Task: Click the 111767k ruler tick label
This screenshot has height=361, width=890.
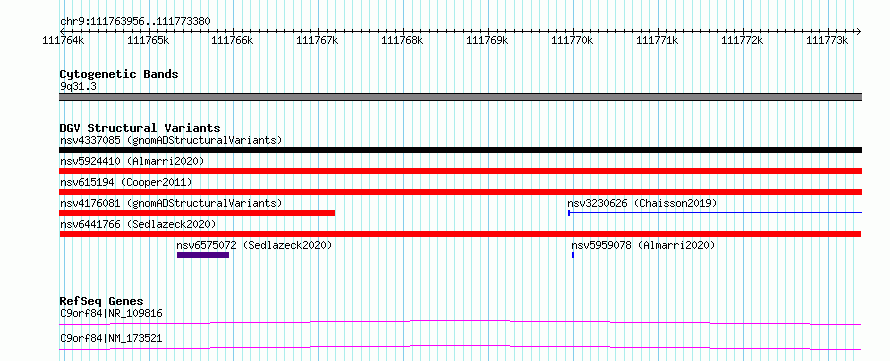Action: pos(318,40)
